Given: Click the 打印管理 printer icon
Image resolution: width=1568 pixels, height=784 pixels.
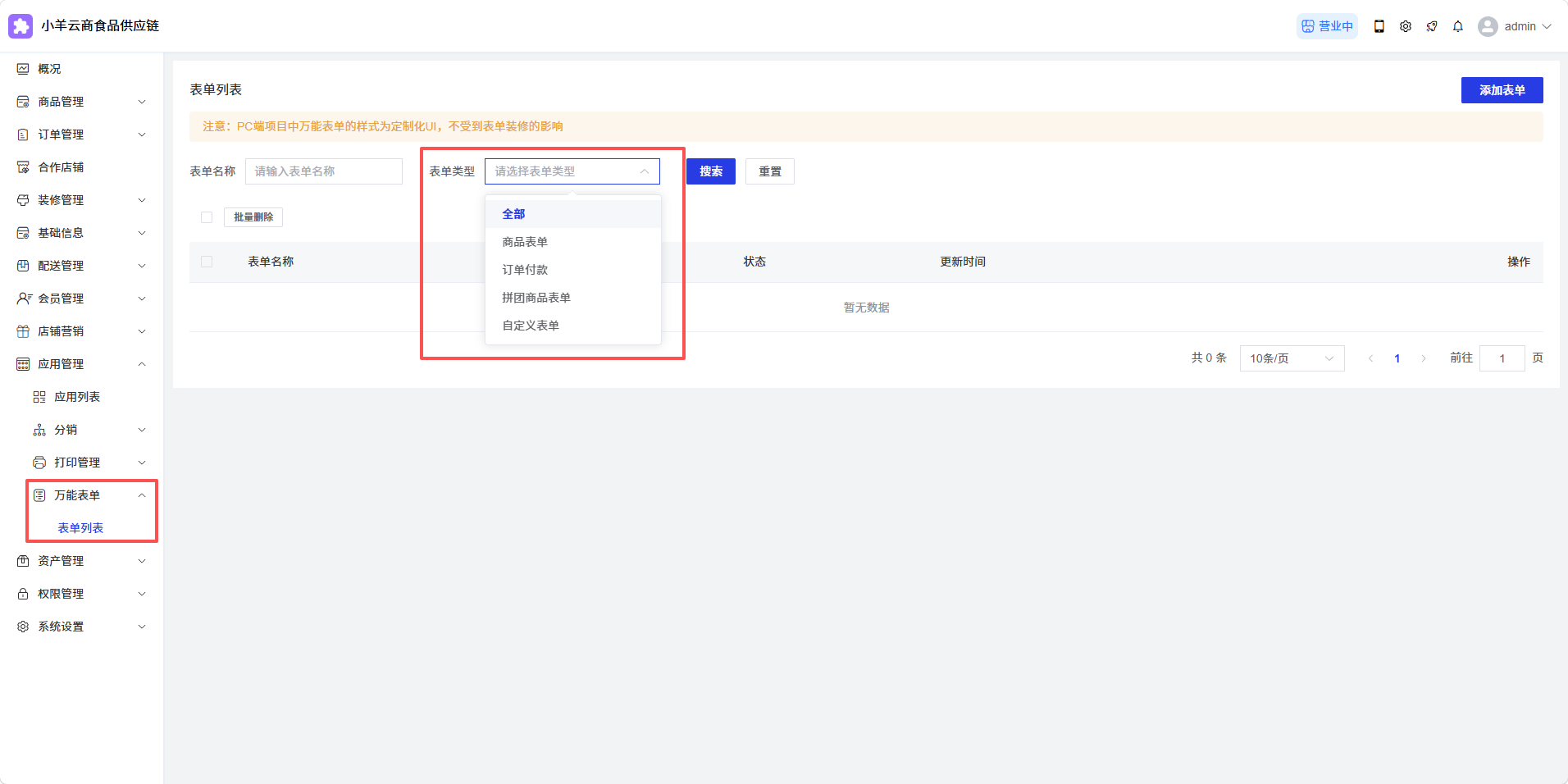Looking at the screenshot, I should point(39,463).
